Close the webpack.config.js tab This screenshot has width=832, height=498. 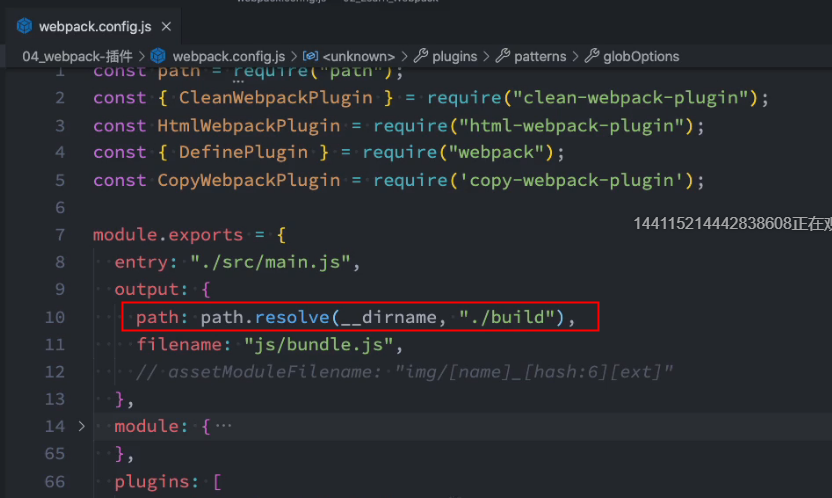click(166, 26)
